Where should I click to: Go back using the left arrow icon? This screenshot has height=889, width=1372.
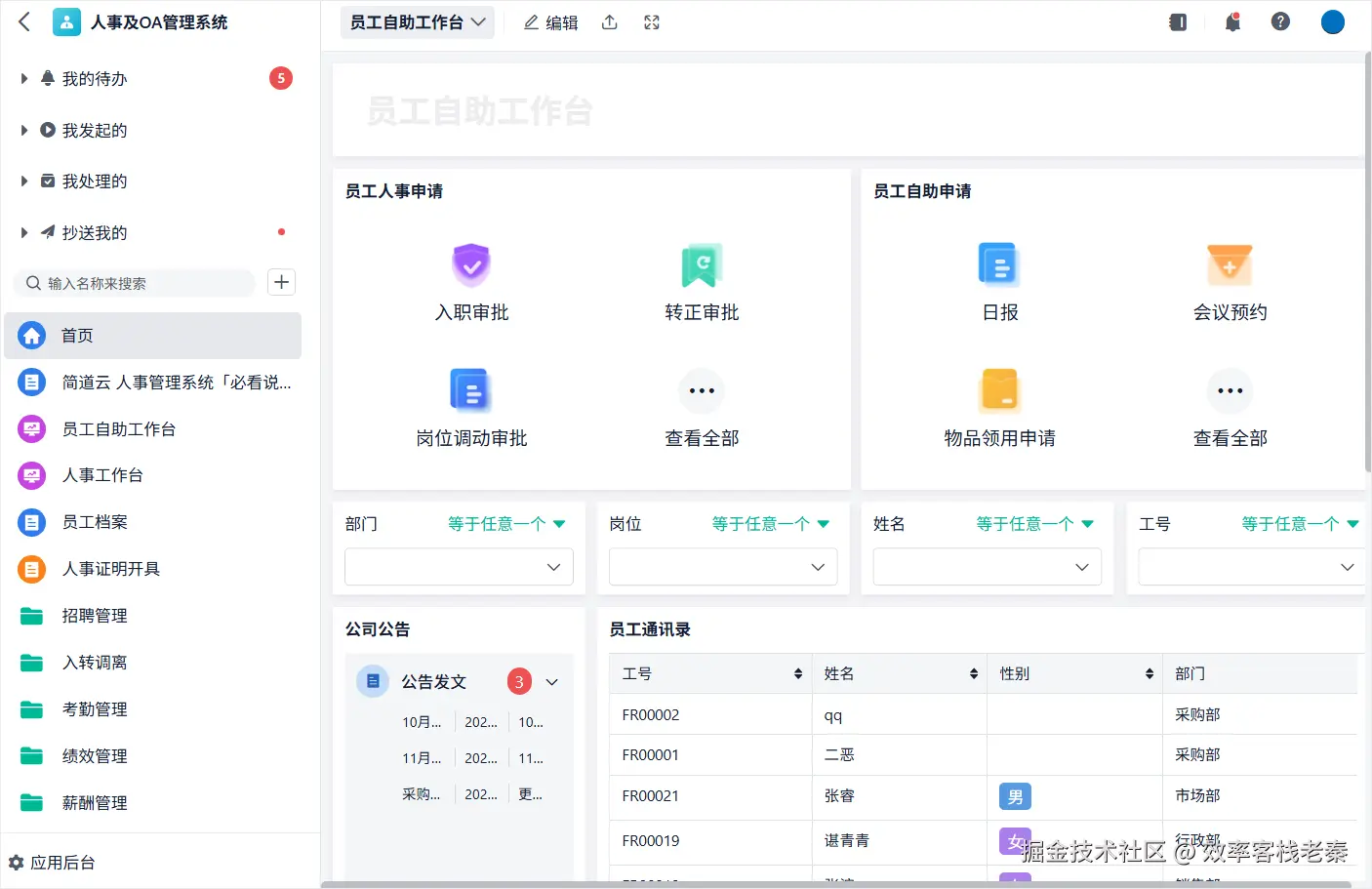pos(24,21)
